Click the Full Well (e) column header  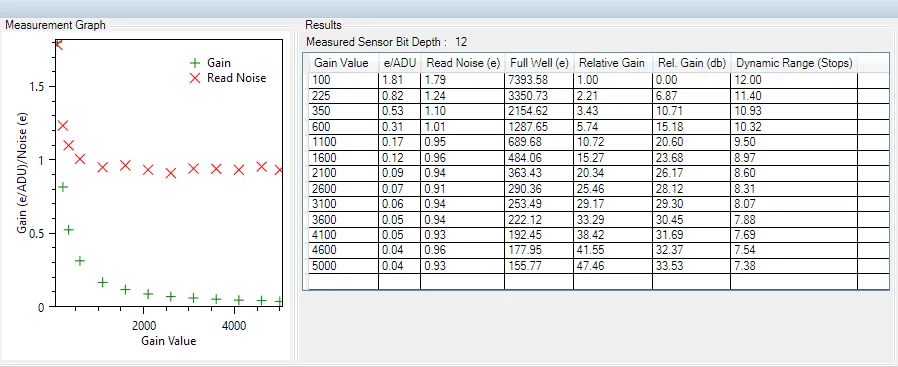coord(538,63)
